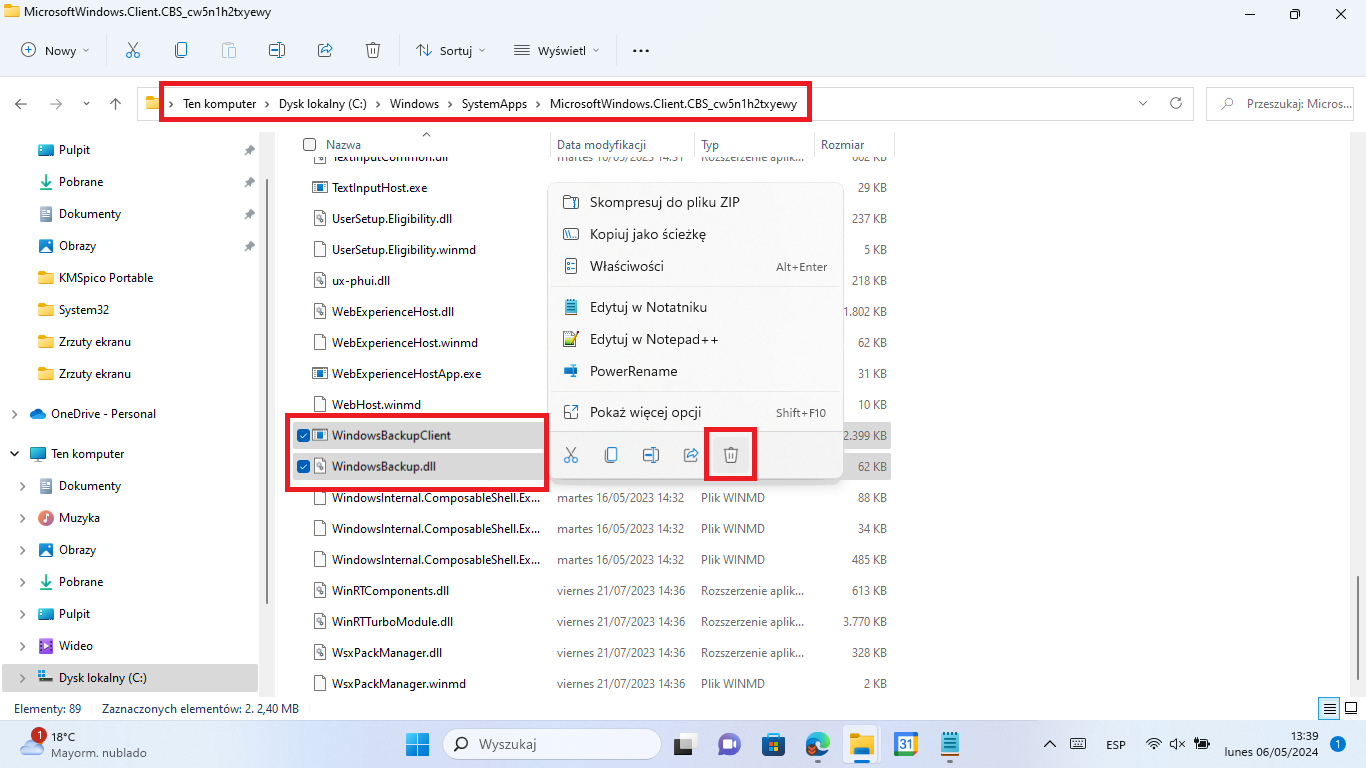Select the file WebExperienceHostApp.exe
Image resolution: width=1366 pixels, height=768 pixels.
[406, 373]
